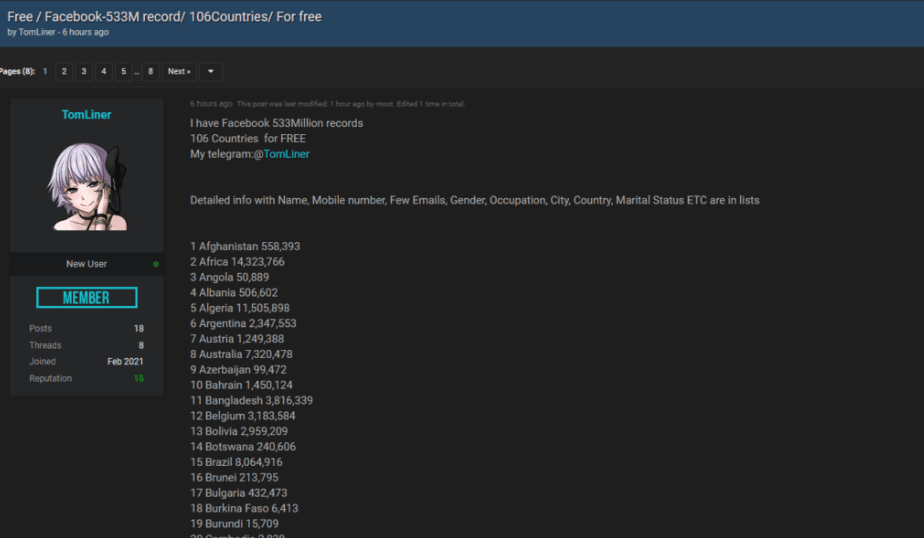Go to page 2 of thread

63,72
